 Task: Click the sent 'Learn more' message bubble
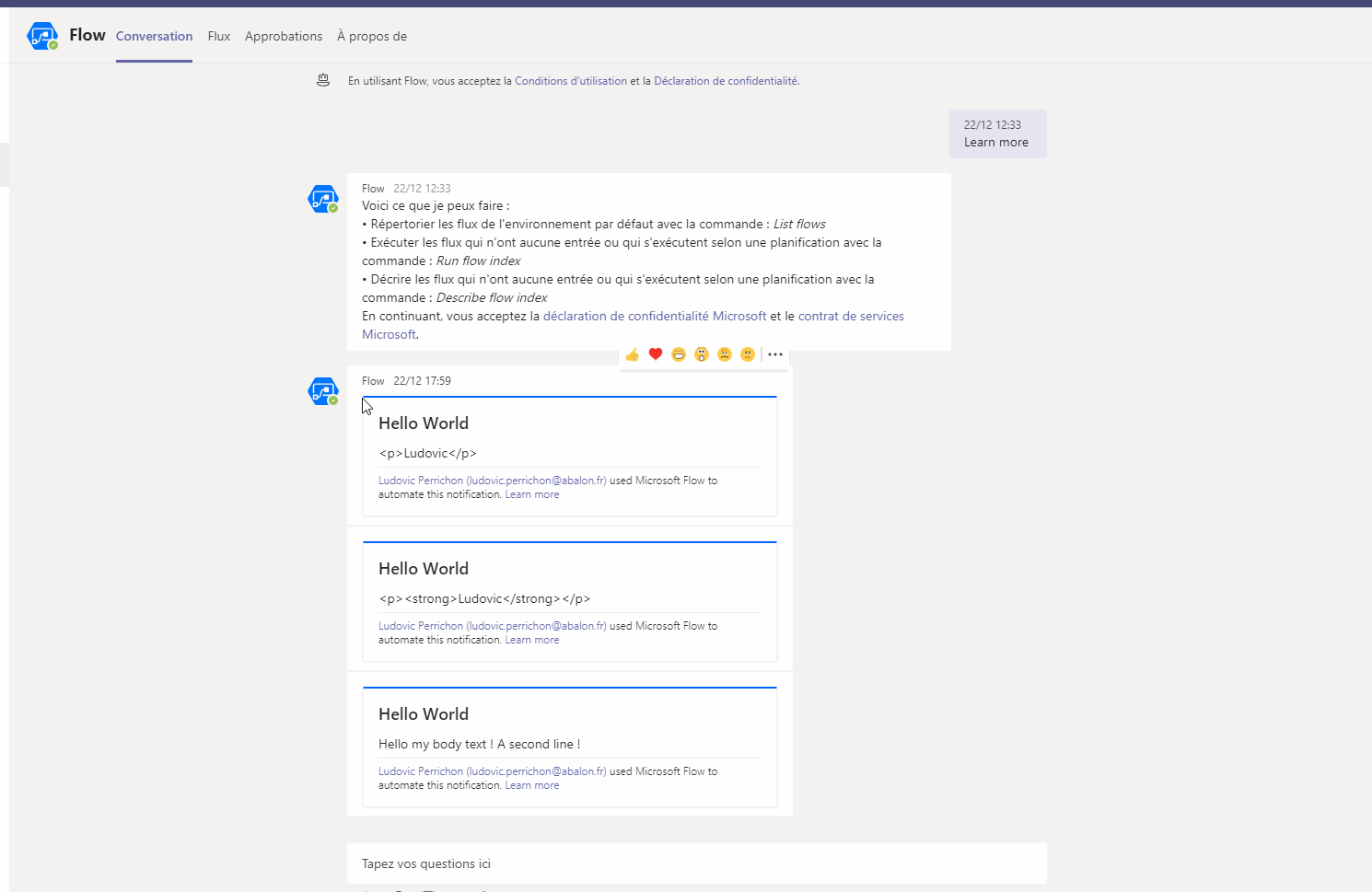998,133
